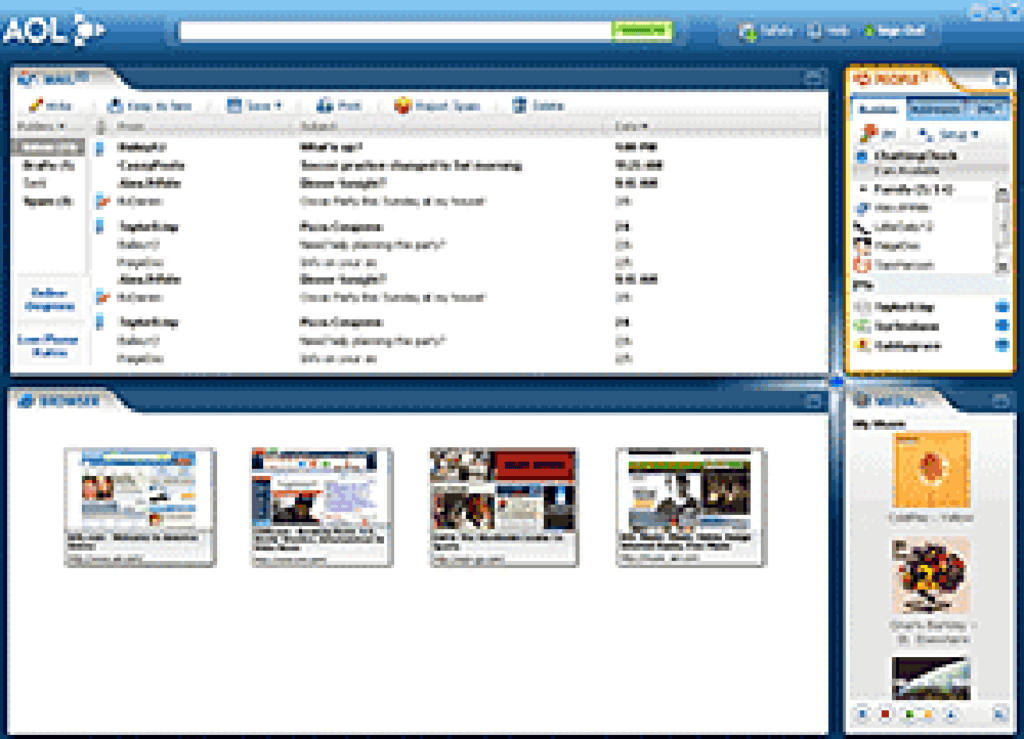Click the orange album cover in Media
This screenshot has height=739, width=1024.
point(930,470)
